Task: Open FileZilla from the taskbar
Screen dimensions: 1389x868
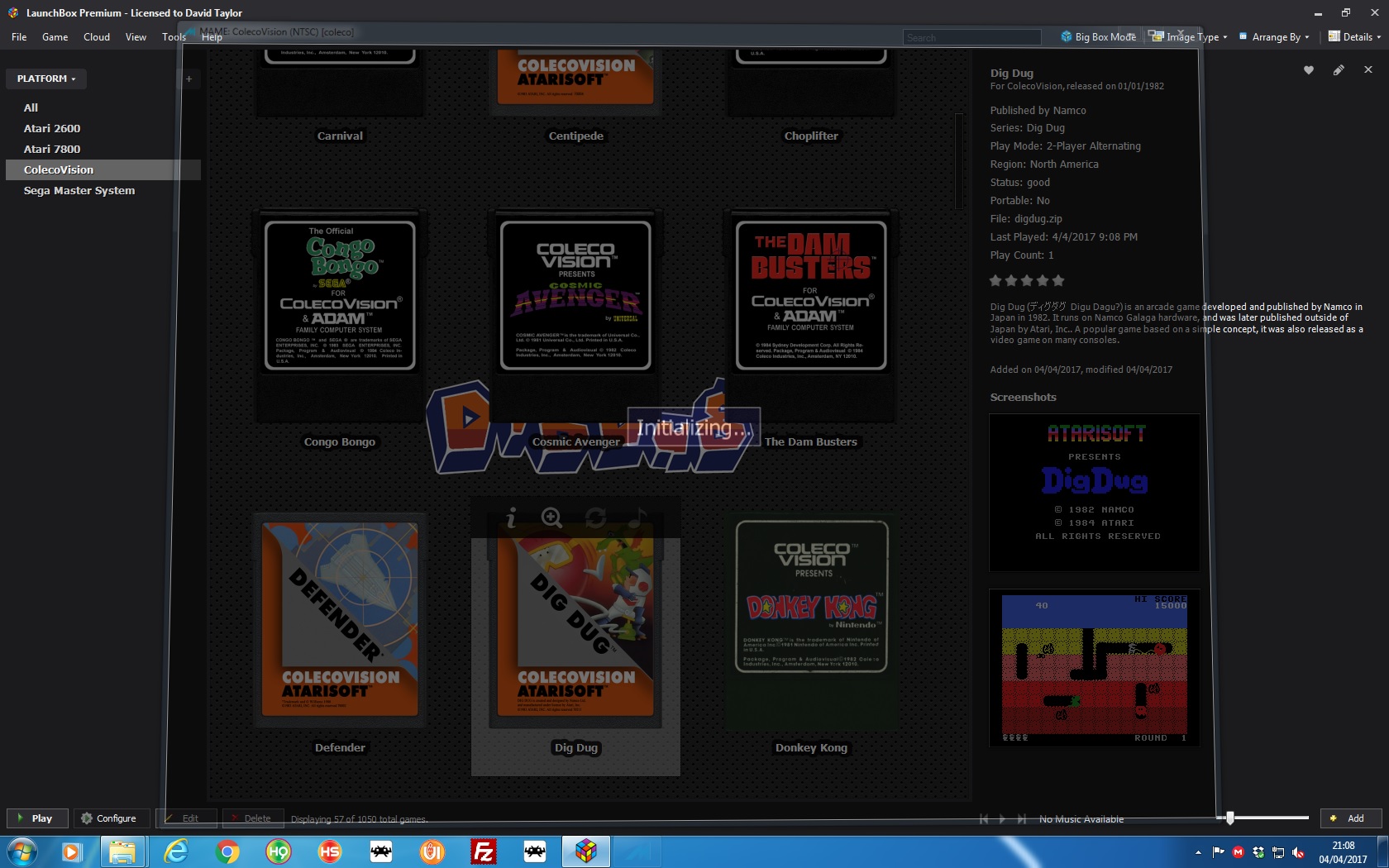Action: pos(484,851)
